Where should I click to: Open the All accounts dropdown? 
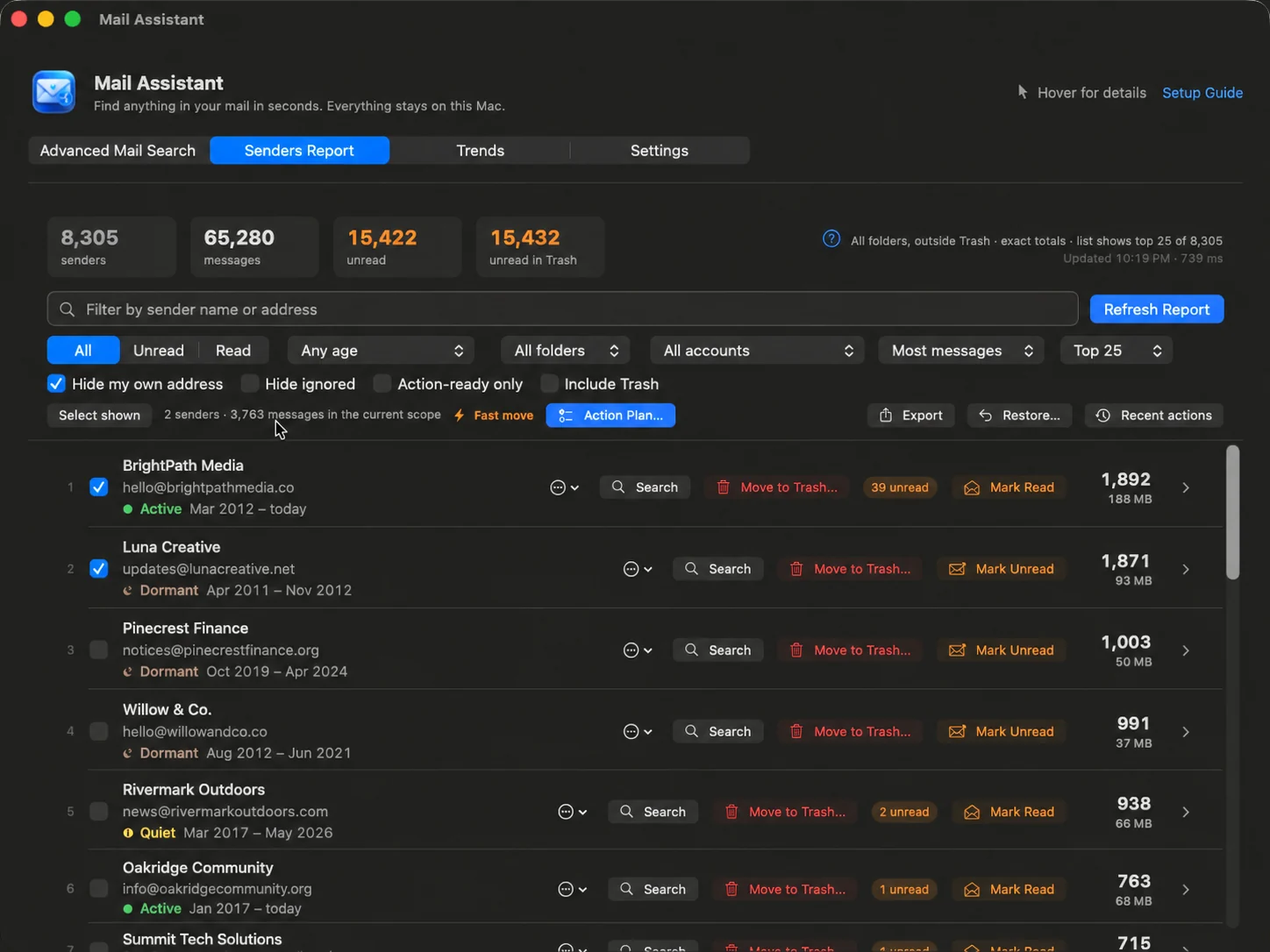pyautogui.click(x=758, y=351)
